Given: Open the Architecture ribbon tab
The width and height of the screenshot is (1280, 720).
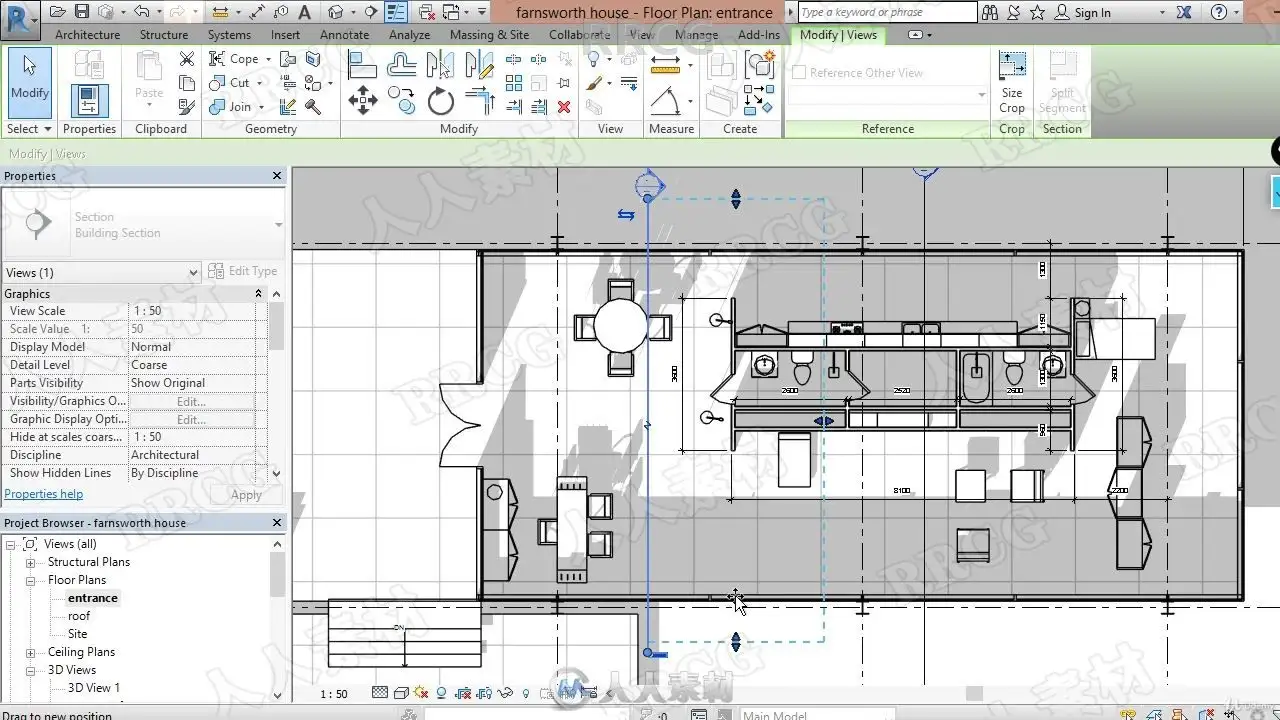Looking at the screenshot, I should [87, 35].
